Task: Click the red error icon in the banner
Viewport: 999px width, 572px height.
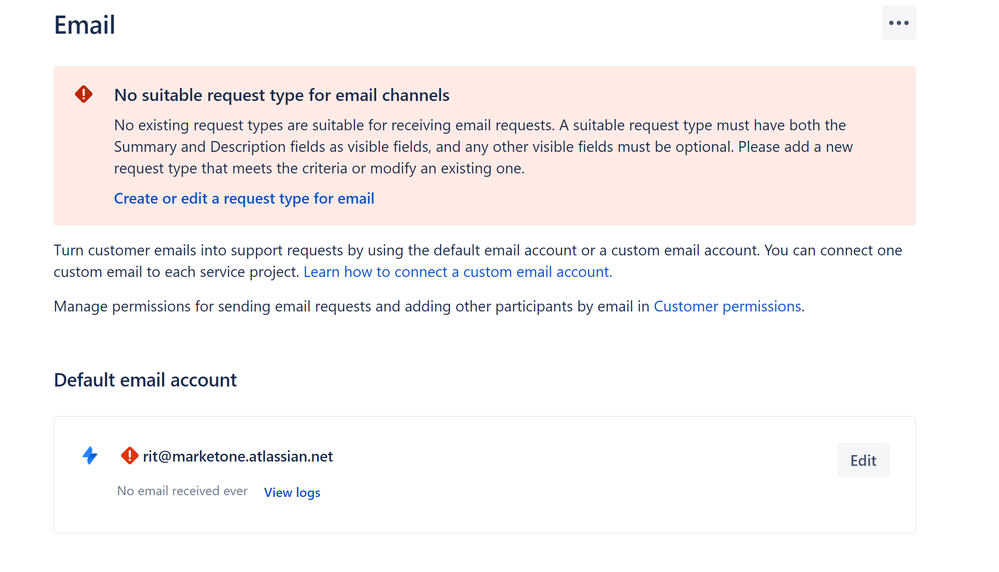Action: pyautogui.click(x=83, y=94)
